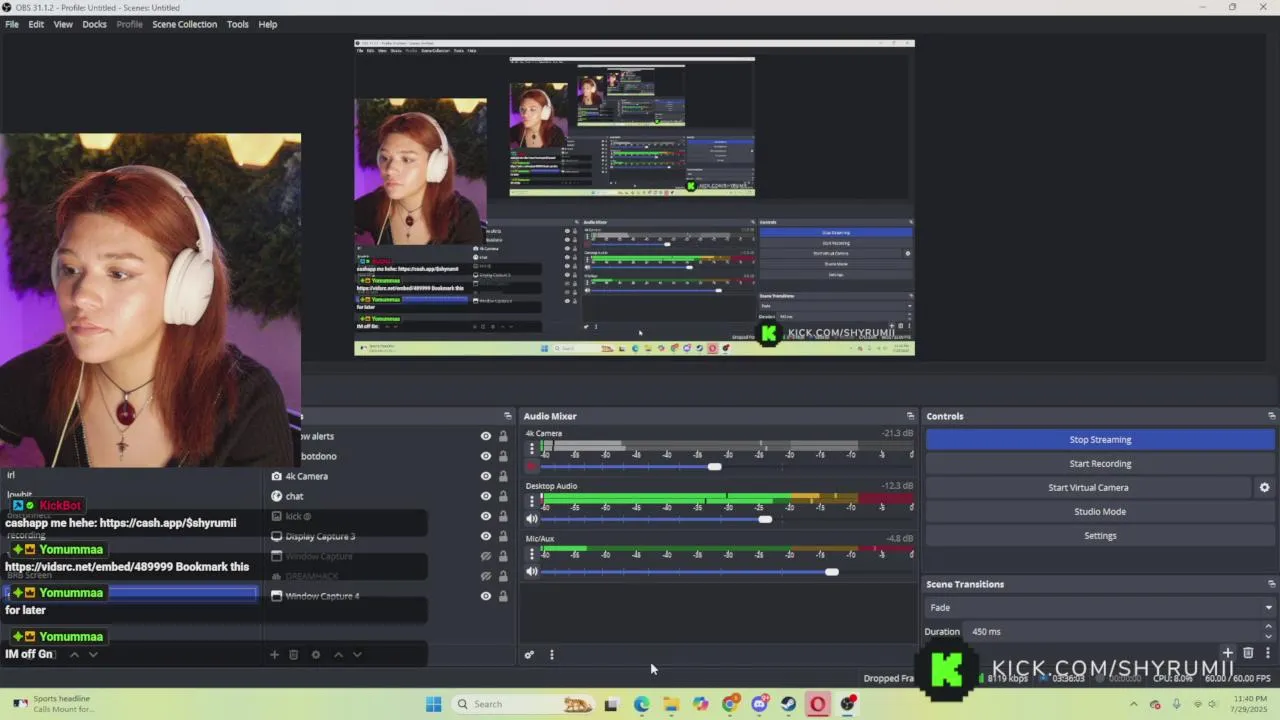Open Steam from taskbar

pyautogui.click(x=789, y=704)
